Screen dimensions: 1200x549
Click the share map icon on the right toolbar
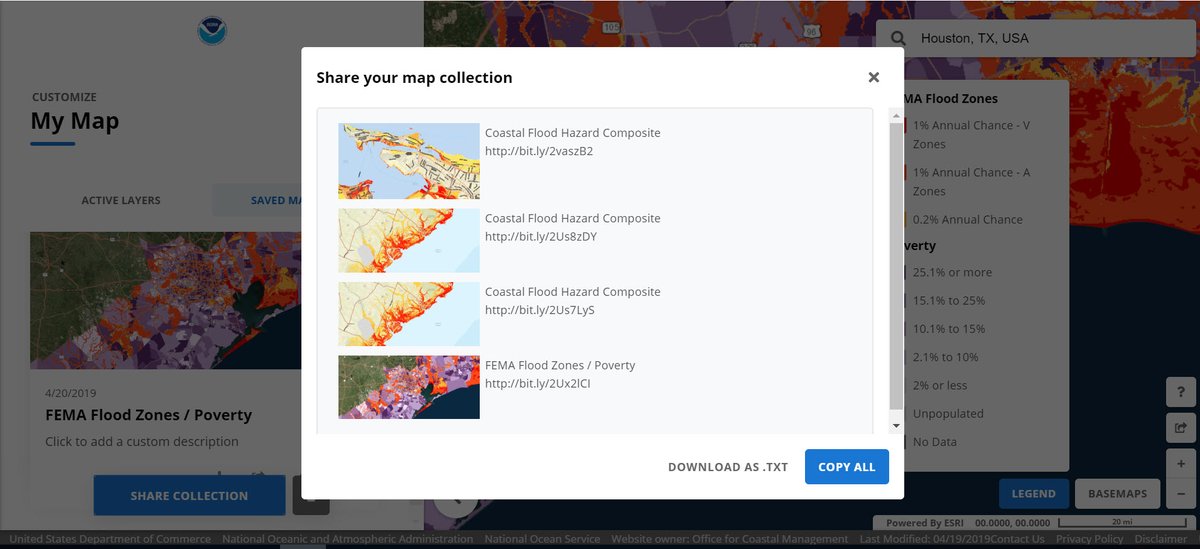pos(1181,428)
